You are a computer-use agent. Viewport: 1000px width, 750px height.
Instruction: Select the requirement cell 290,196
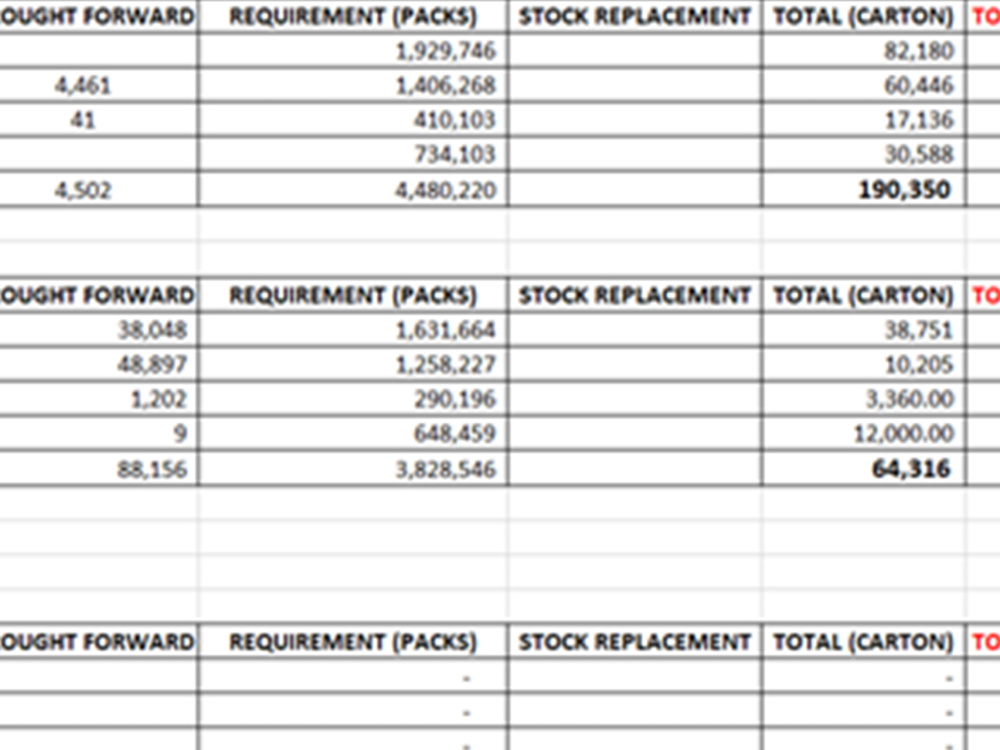click(353, 399)
